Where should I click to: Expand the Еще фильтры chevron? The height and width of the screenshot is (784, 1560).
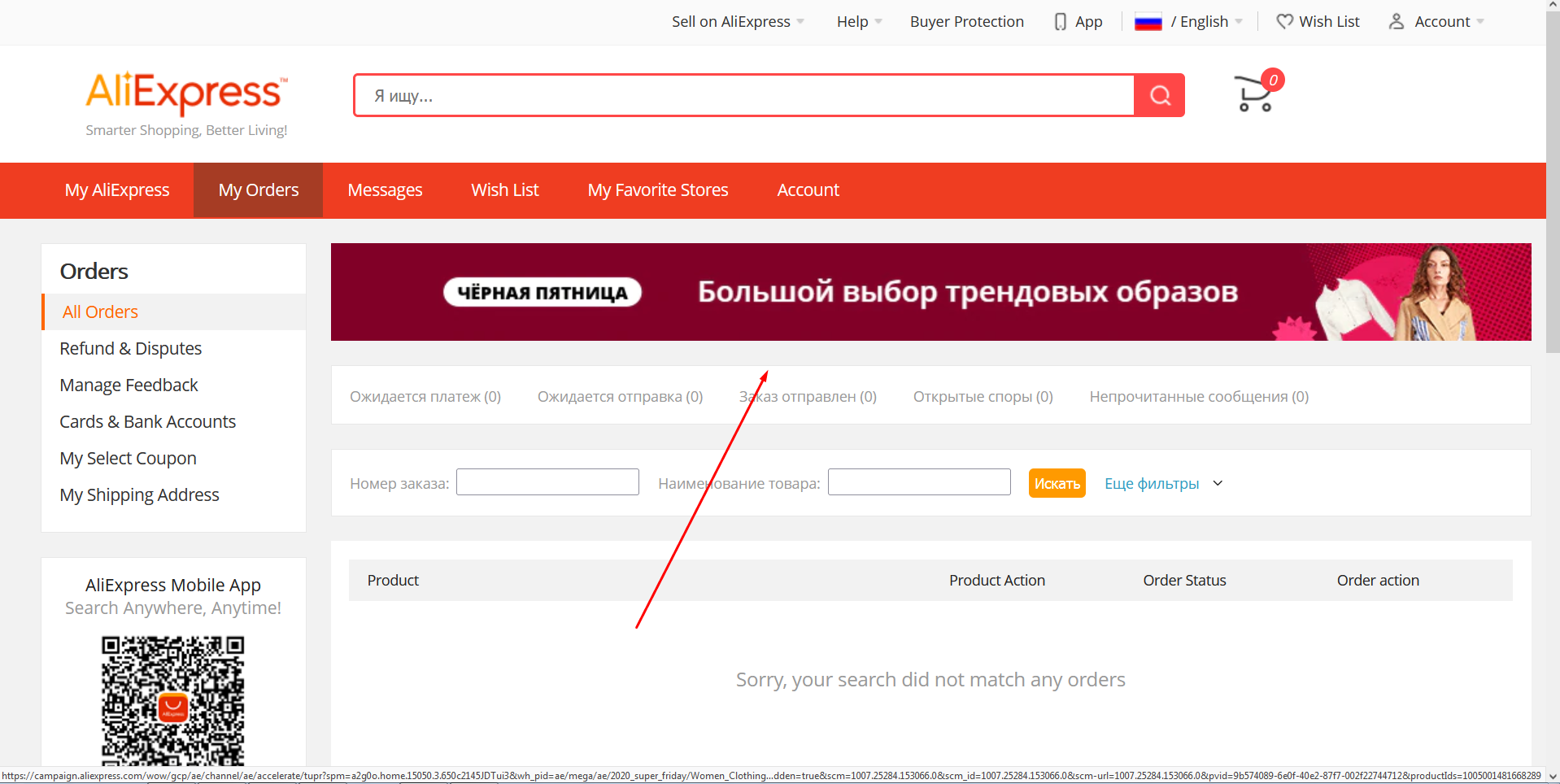pos(1218,483)
